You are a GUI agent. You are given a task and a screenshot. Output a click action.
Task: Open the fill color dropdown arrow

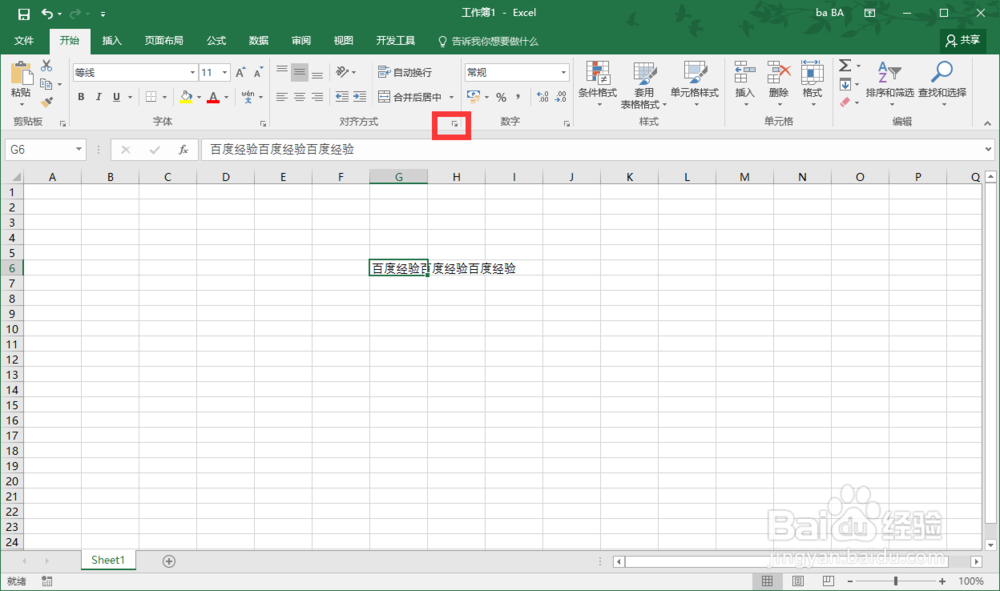point(198,97)
